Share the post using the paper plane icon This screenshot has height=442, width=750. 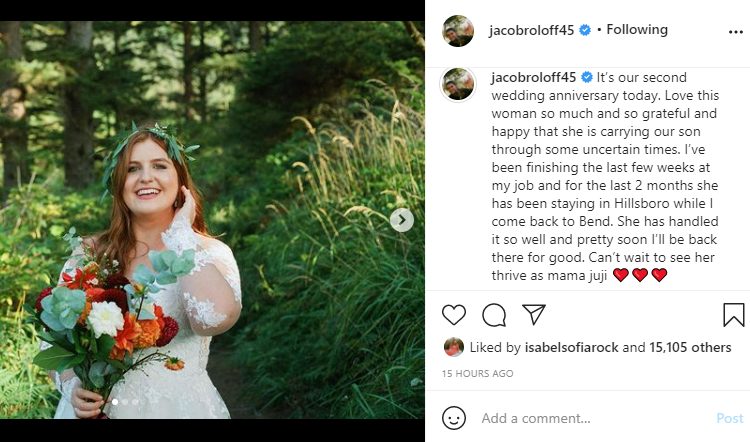534,315
